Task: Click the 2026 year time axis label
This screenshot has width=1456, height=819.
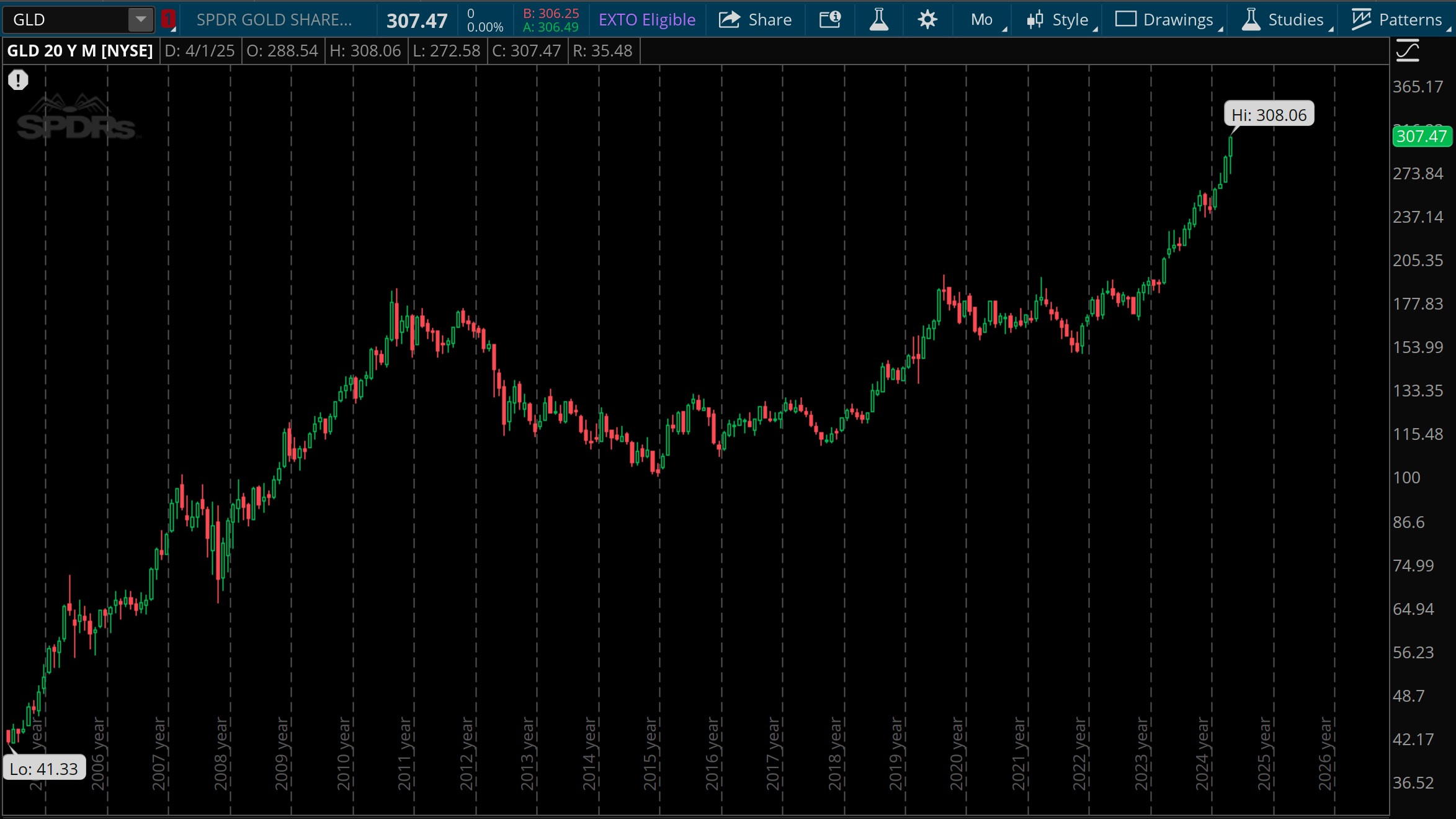Action: [1326, 753]
